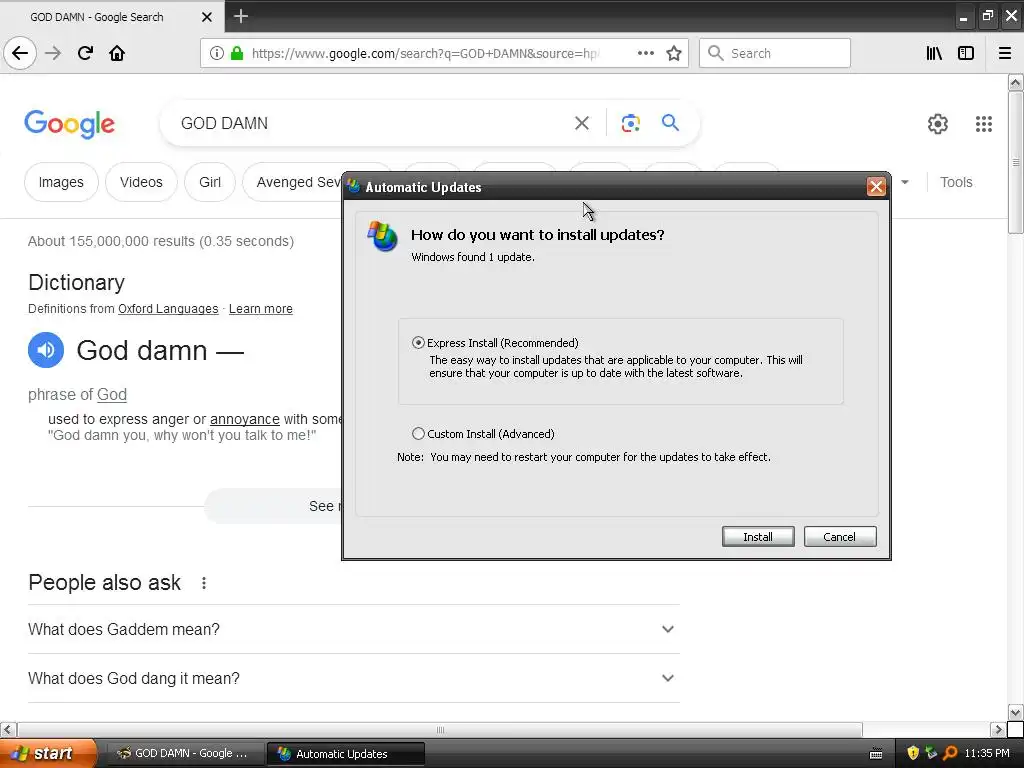Open the browser home page
1024x768 pixels.
click(117, 54)
